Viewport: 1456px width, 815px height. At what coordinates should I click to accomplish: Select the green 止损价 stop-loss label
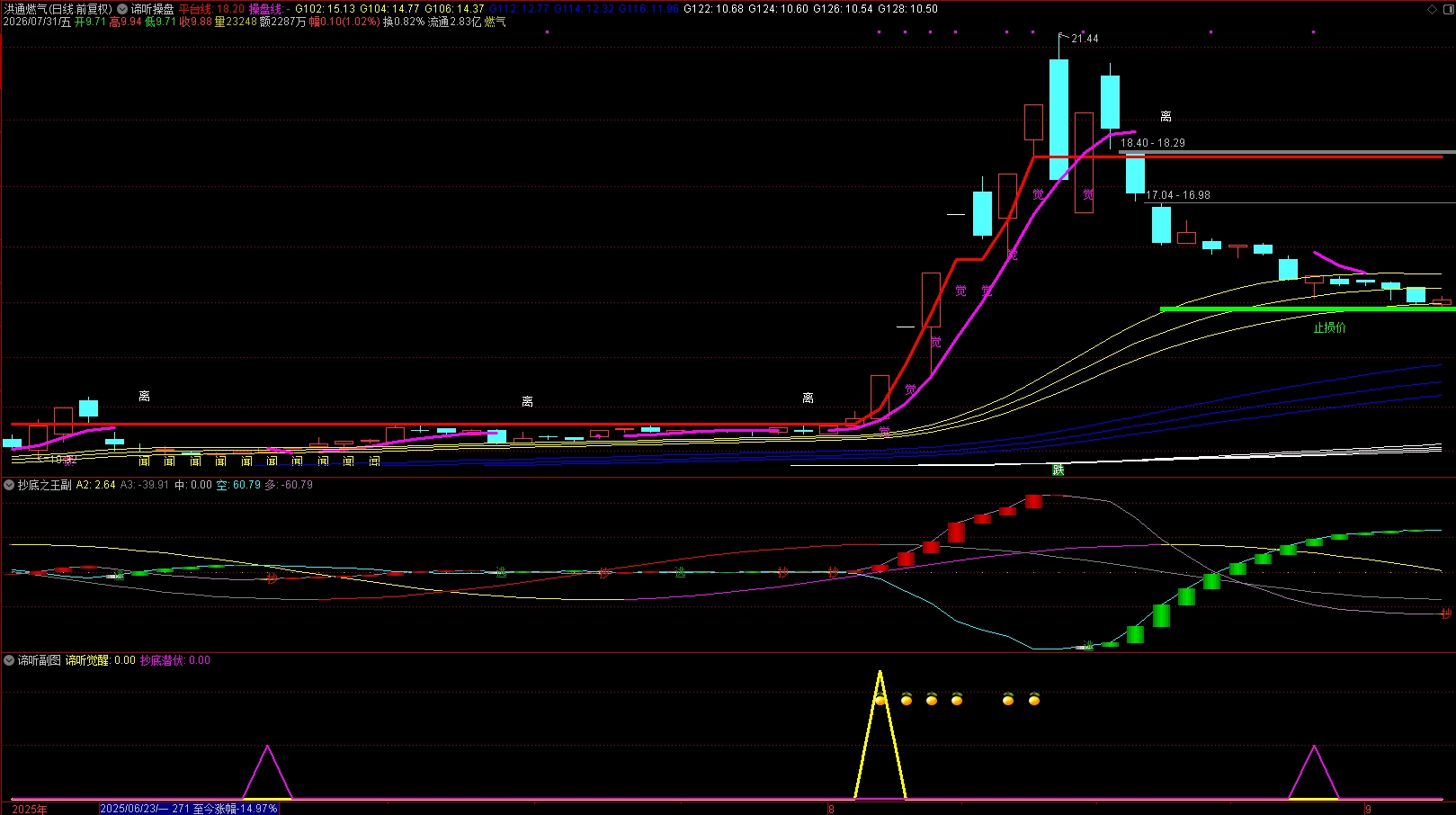(x=1329, y=327)
